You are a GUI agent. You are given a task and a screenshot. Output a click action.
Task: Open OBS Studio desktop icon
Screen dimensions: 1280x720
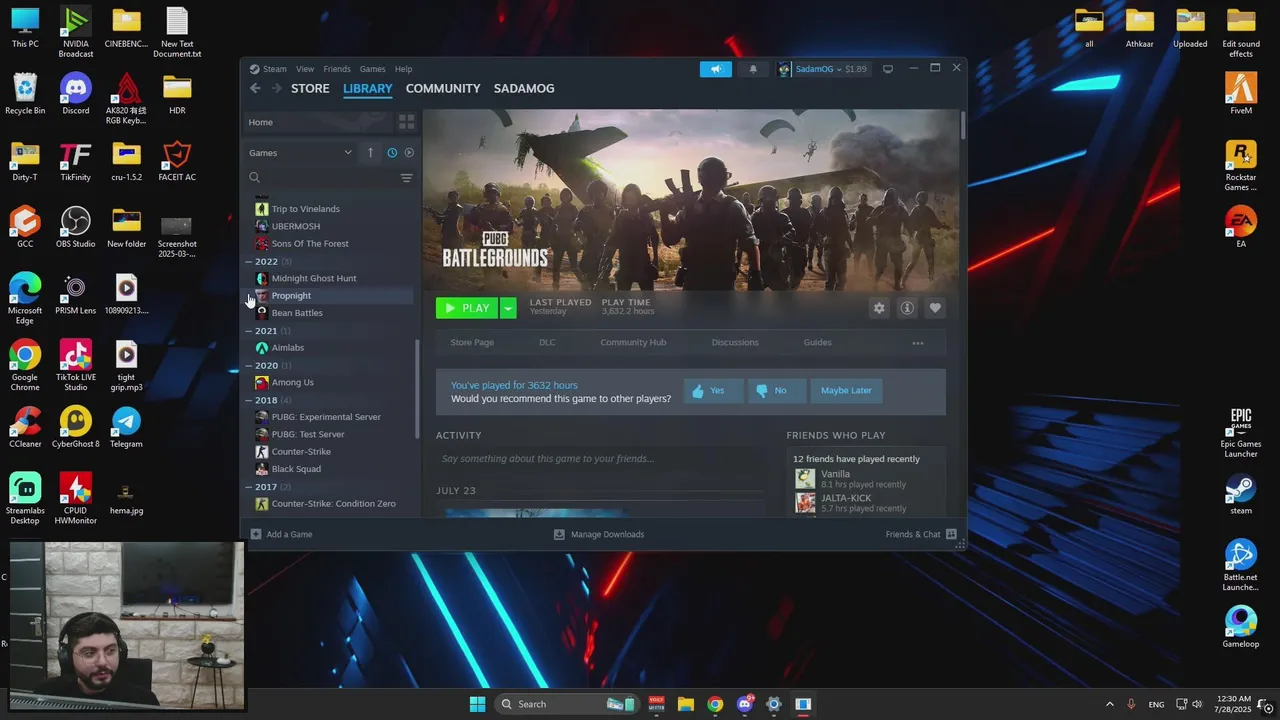pos(76,228)
